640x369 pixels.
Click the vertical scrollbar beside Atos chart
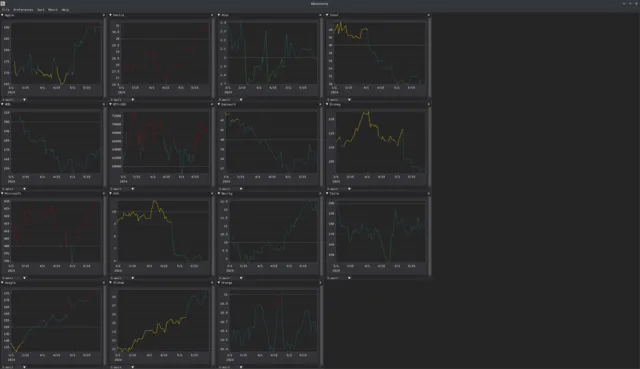coord(322,58)
